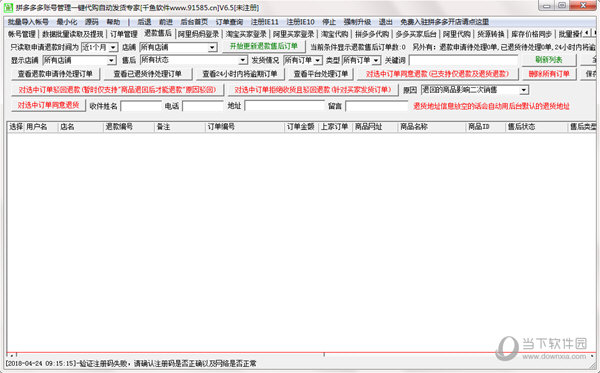
Task: Switch to the 阿里妈妈登录 tab
Action: (x=198, y=34)
